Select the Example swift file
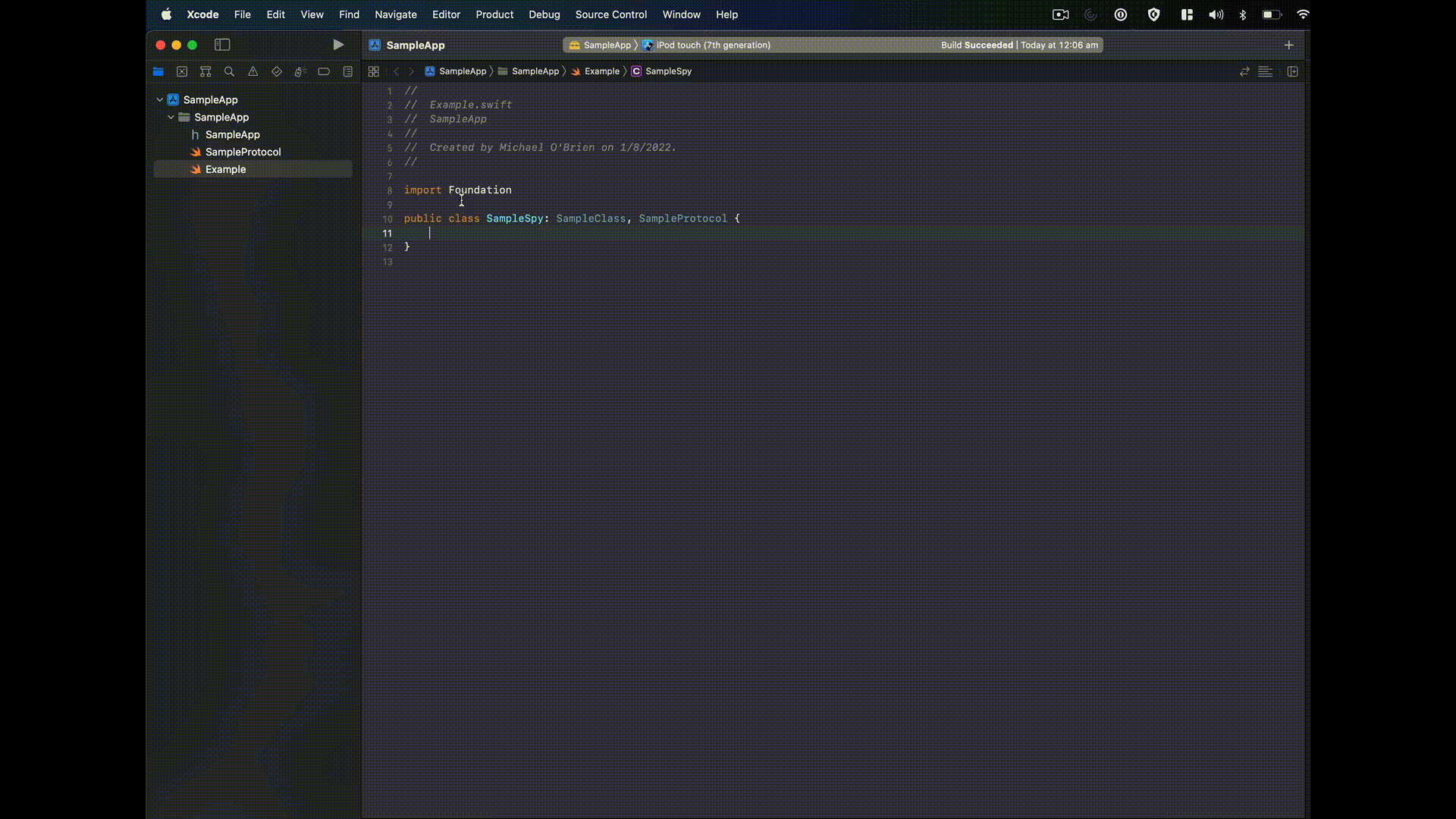Screen dimensions: 1456x819 click(x=253, y=169)
